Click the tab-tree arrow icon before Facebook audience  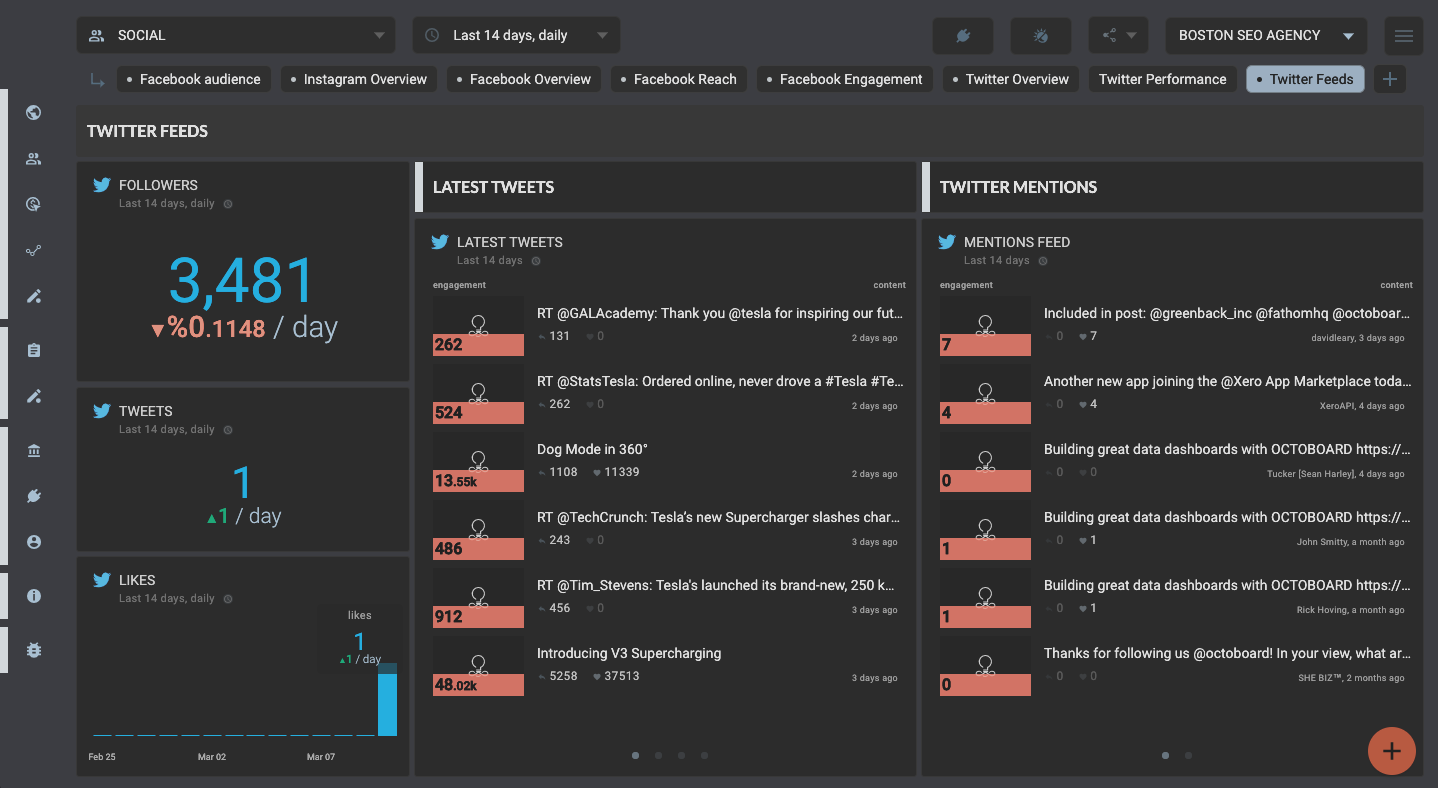click(97, 80)
